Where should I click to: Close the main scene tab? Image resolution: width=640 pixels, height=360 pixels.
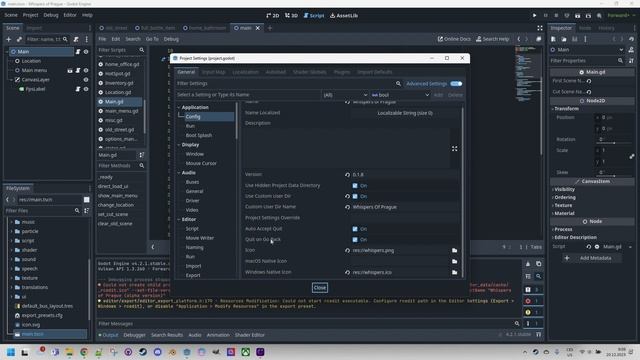[x=258, y=28]
